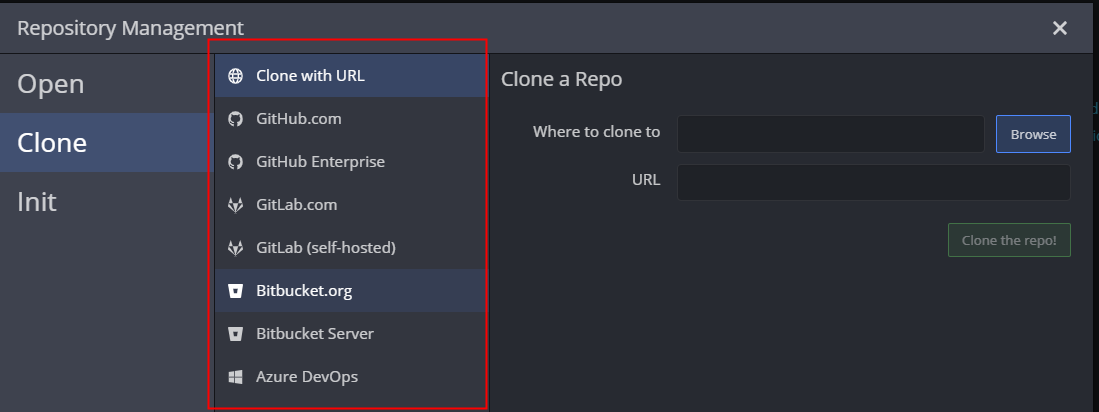
Task: Pick the GitLab (self-hosted) entry
Action: (326, 248)
